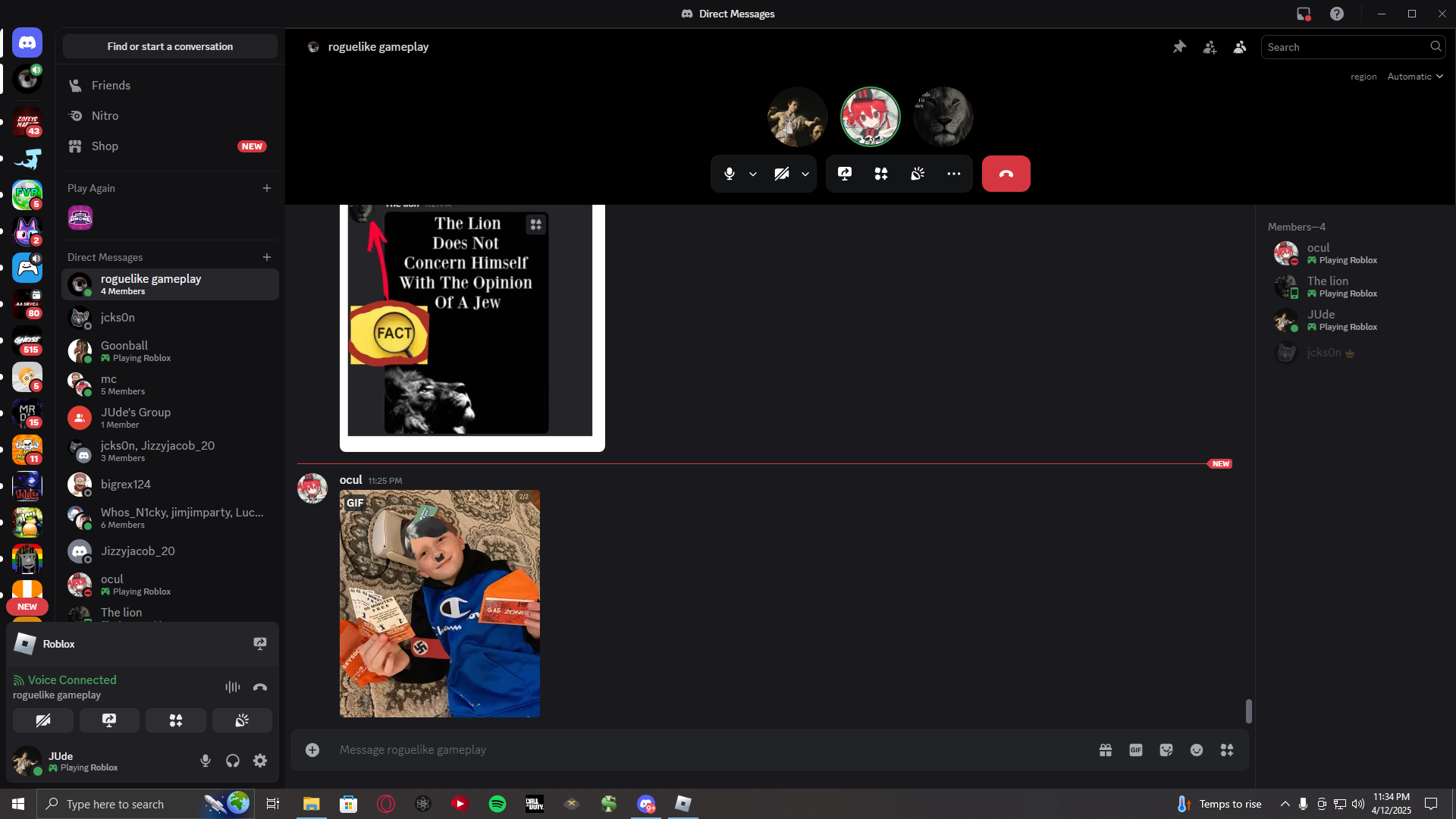The width and height of the screenshot is (1456, 819).
Task: Click the chat scrollbar thumb
Action: click(x=1248, y=711)
